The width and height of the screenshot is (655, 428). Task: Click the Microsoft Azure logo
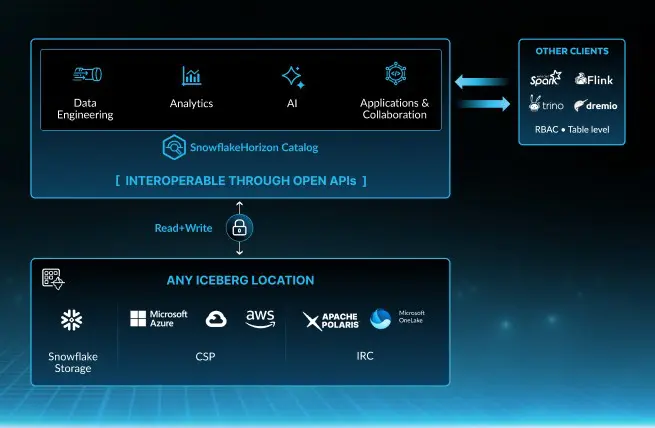(x=159, y=319)
